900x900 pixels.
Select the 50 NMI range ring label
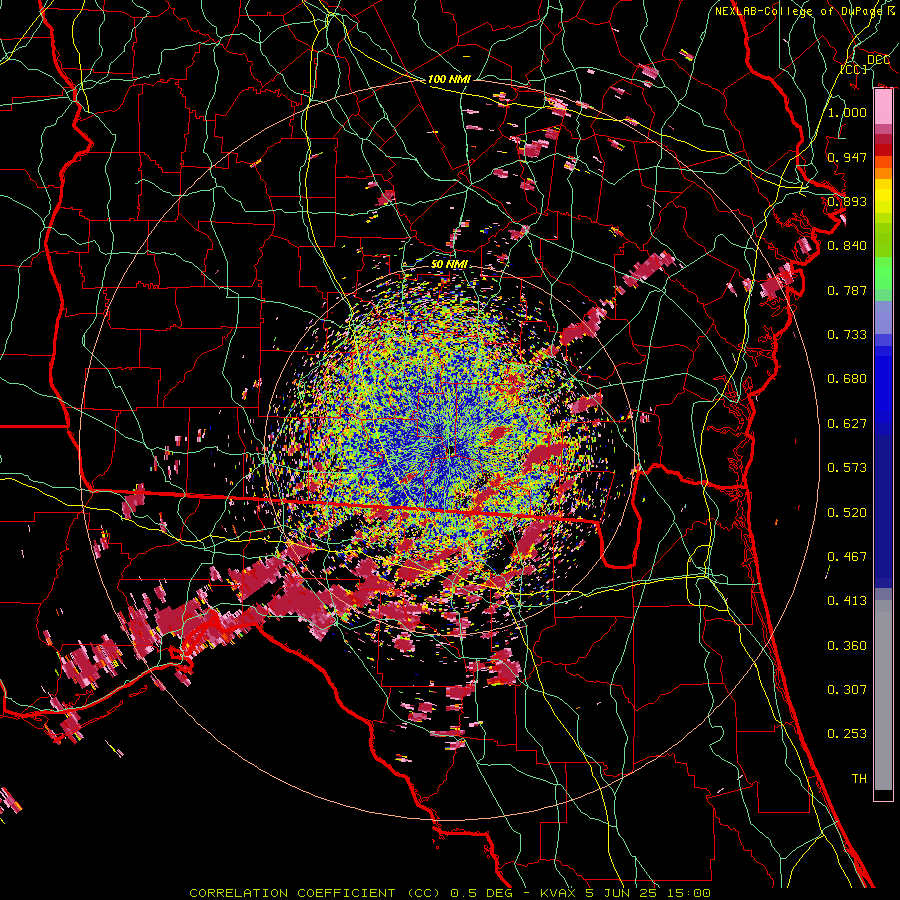coord(449,264)
